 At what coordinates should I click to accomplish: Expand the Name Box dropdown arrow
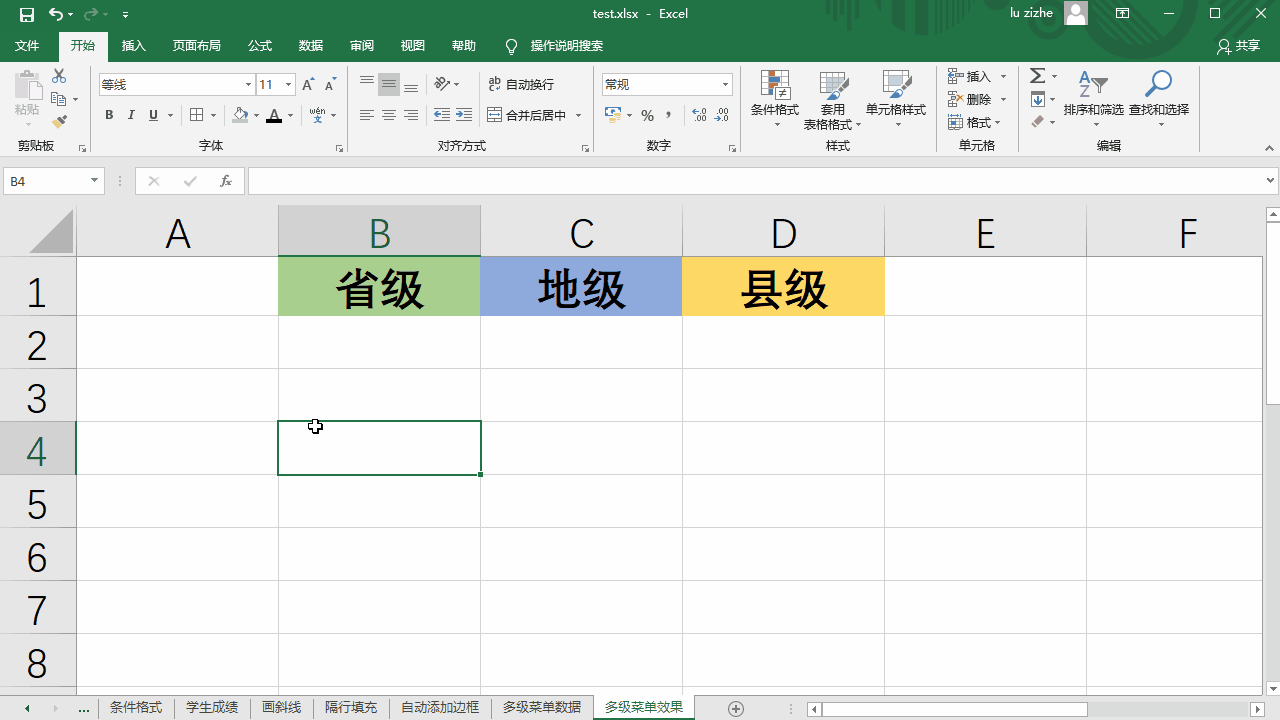point(95,181)
